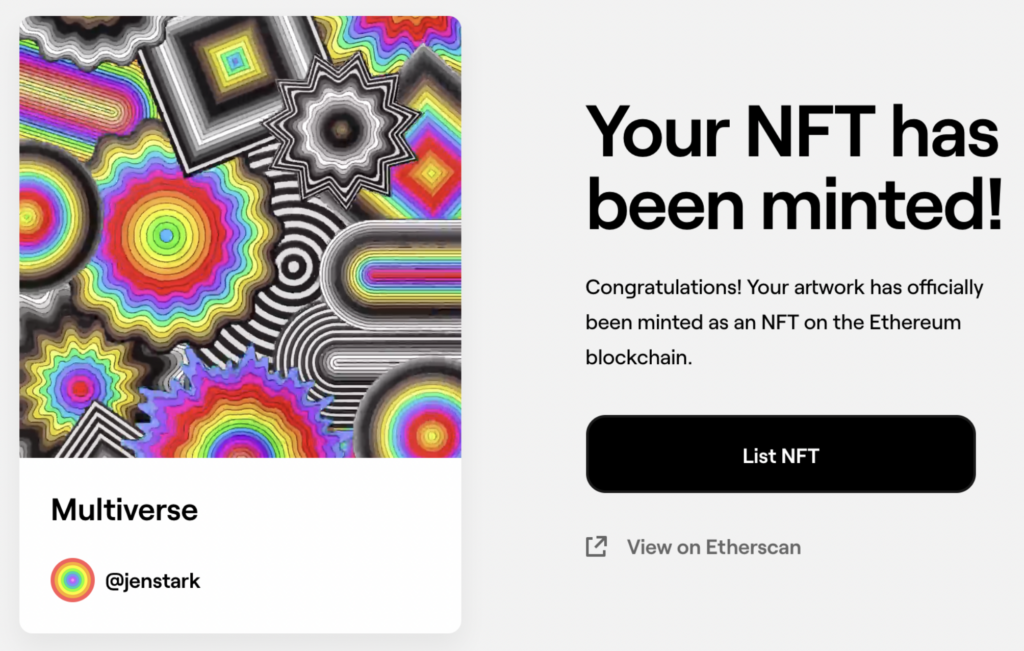Select the Multiverse title text
Screen dimensions: 1024x651
click(x=124, y=510)
